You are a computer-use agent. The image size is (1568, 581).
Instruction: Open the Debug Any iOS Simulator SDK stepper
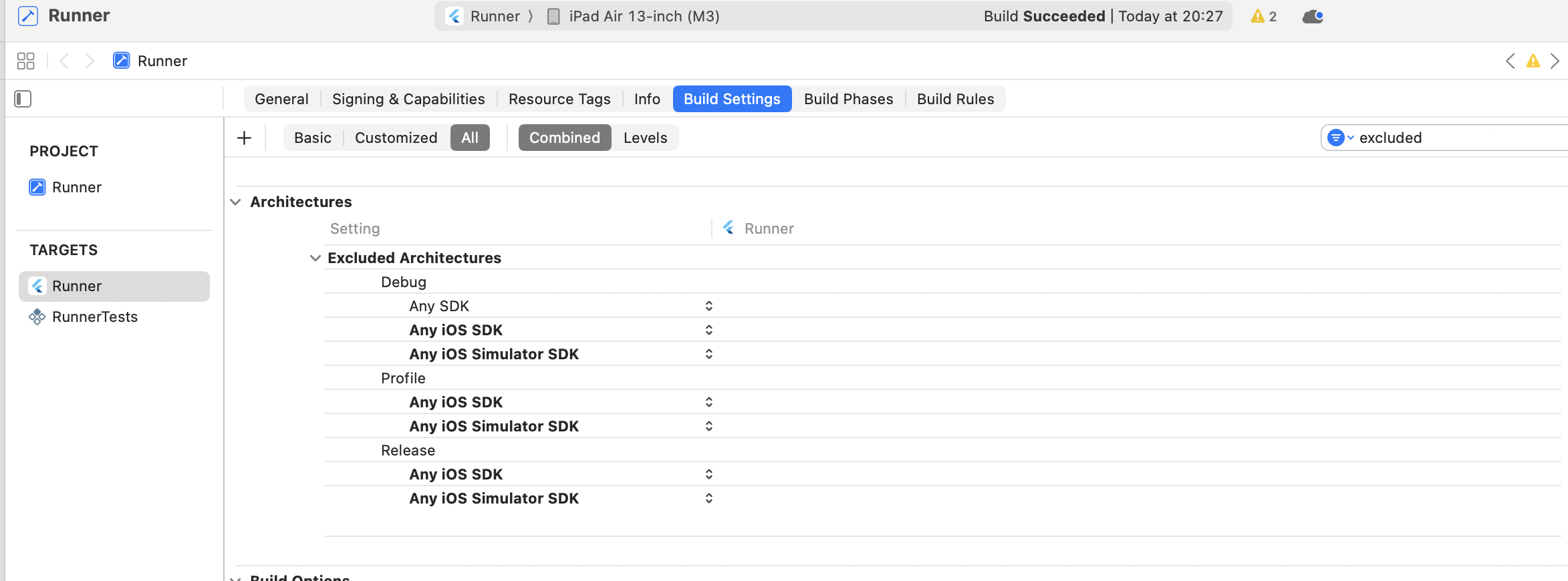[708, 354]
